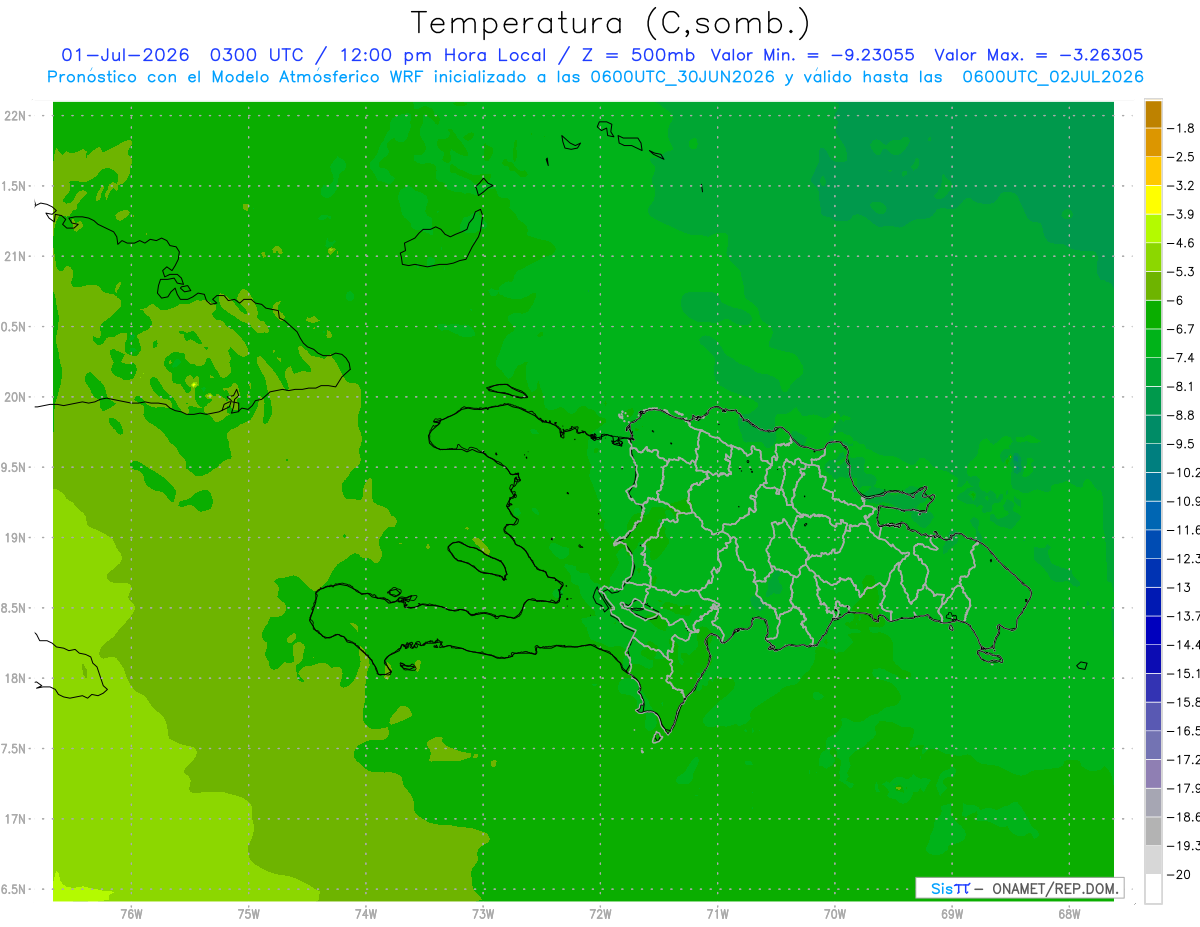Image resolution: width=1200 pixels, height=927 pixels.
Task: Click the "76W" longitude label
Action: [131, 914]
